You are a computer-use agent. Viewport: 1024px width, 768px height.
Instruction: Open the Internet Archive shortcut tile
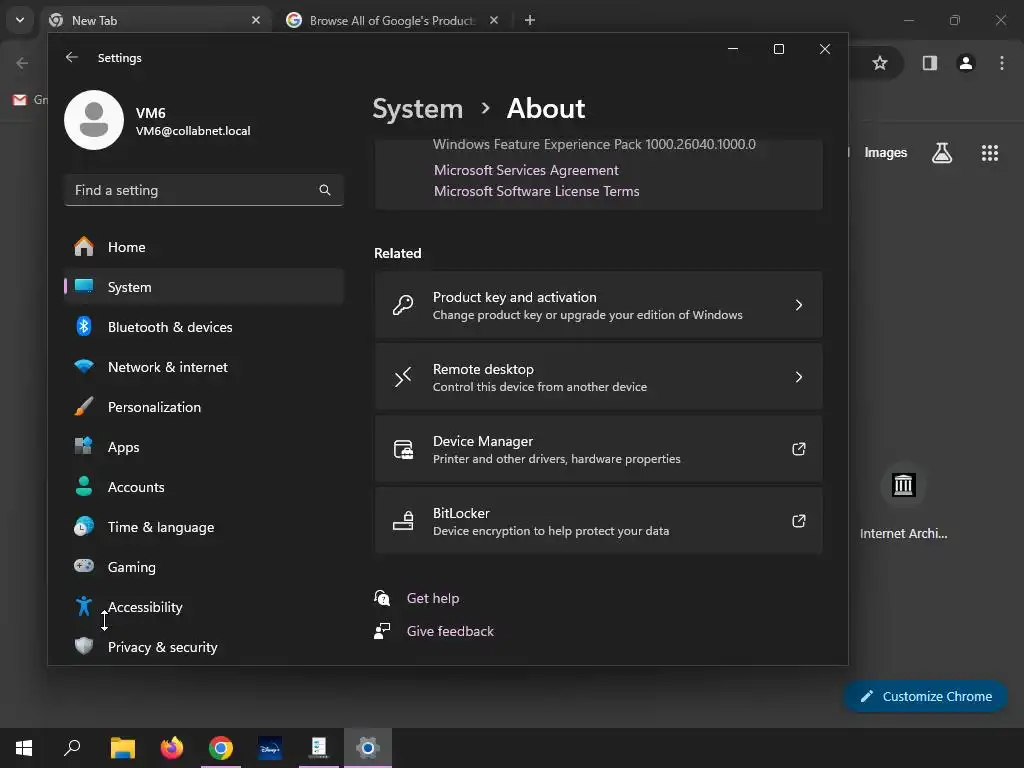pos(903,503)
